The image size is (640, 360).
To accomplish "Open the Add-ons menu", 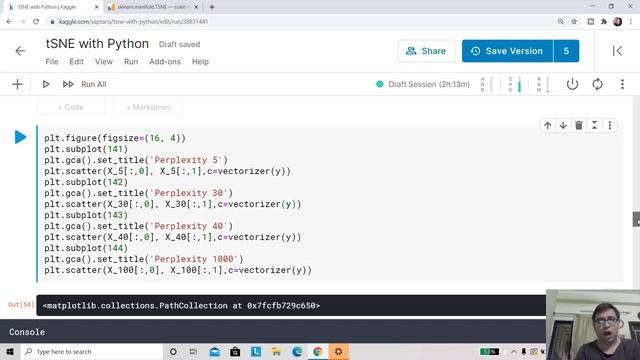I will 165,62.
